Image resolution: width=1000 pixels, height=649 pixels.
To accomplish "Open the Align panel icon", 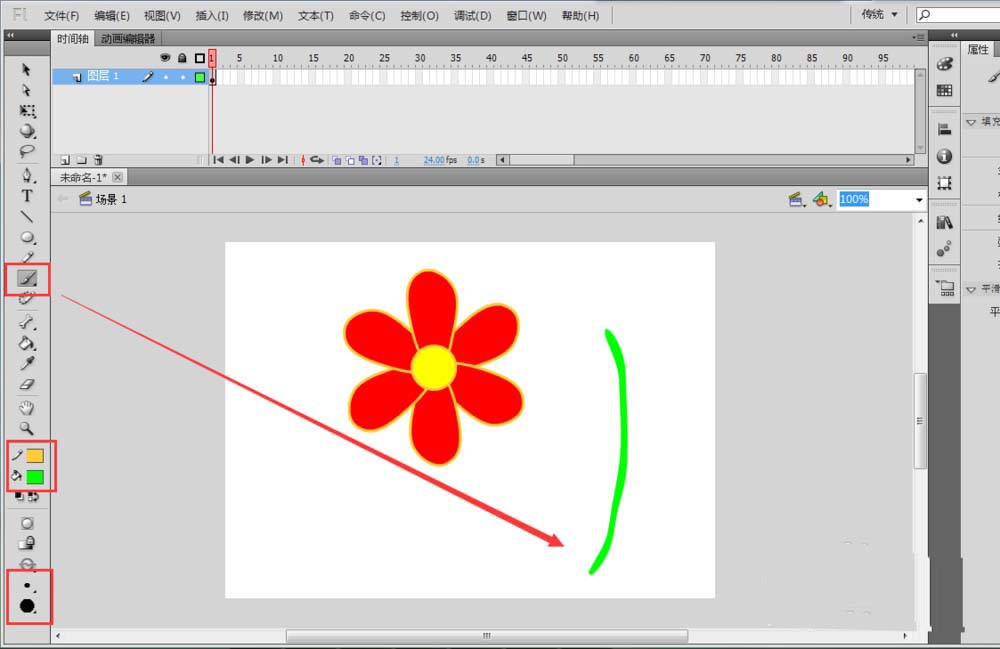I will coord(945,129).
